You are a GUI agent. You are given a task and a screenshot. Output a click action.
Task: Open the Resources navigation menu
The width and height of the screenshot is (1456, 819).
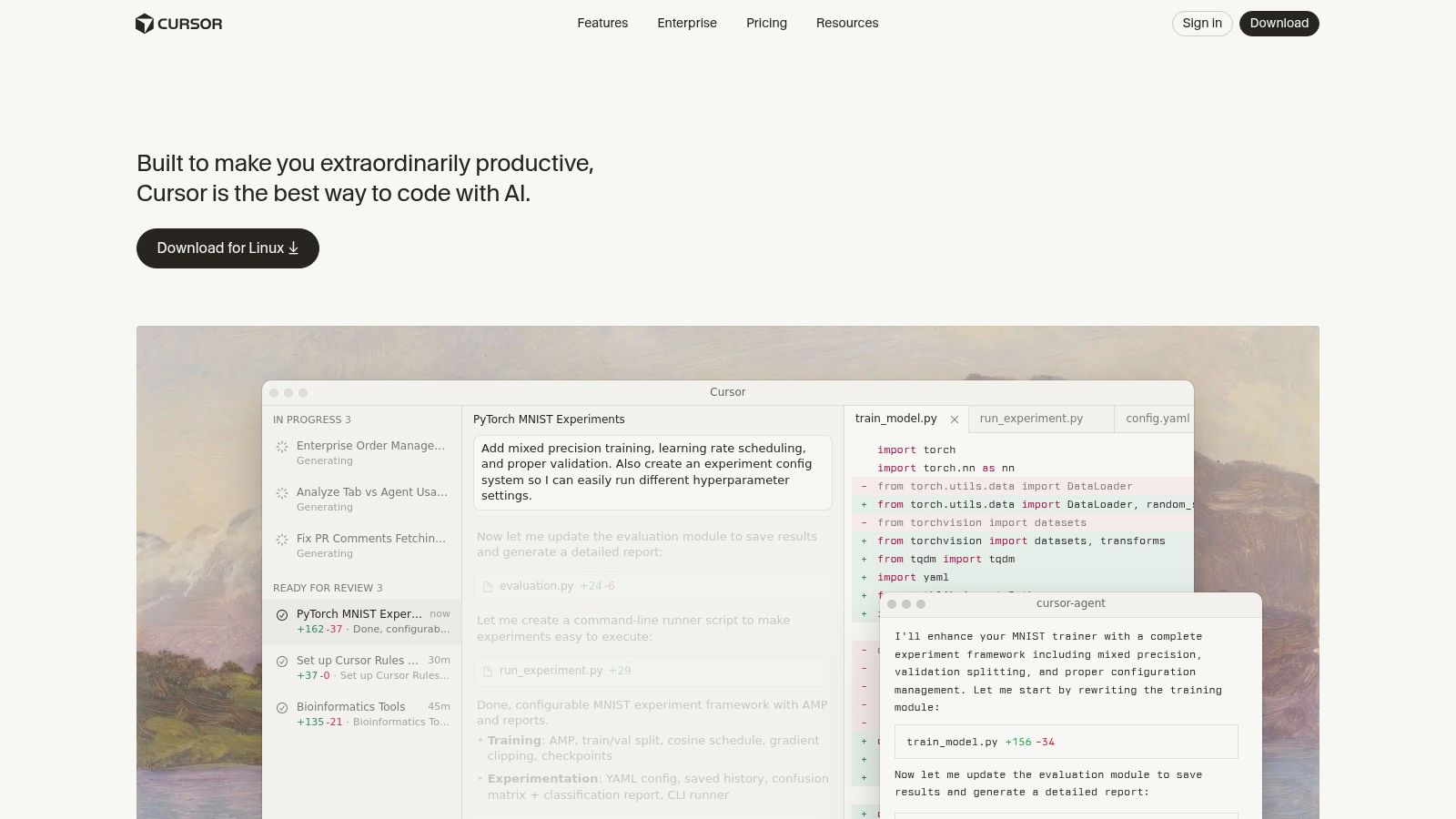(x=847, y=23)
